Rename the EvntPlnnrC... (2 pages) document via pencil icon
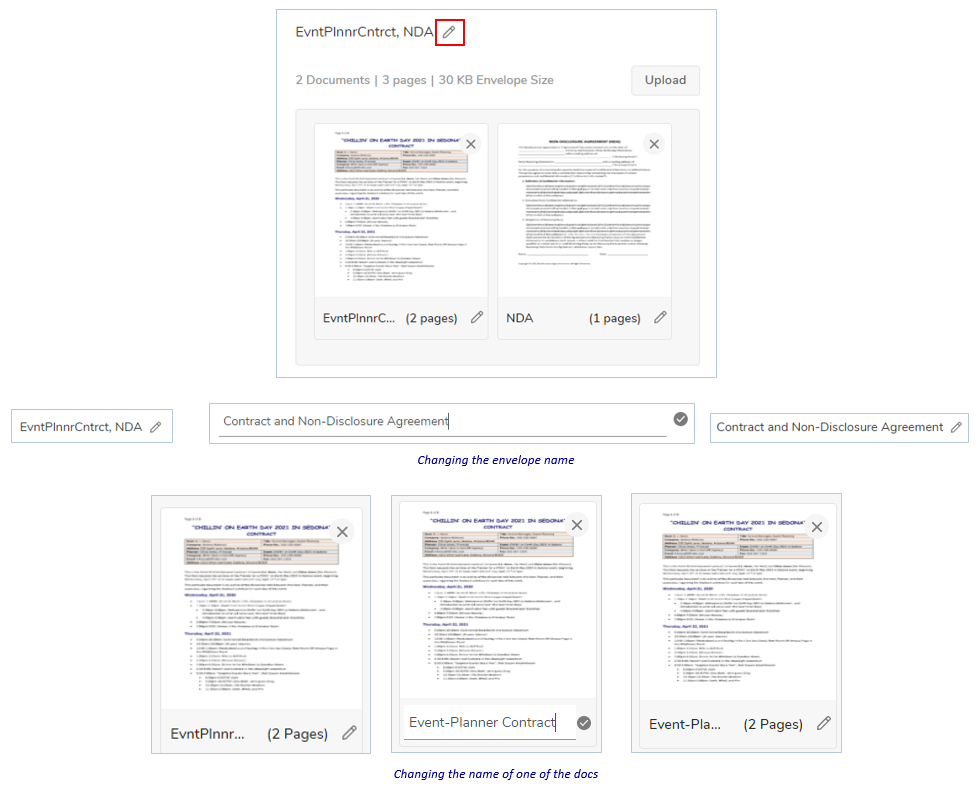This screenshot has height=789, width=980. click(477, 318)
